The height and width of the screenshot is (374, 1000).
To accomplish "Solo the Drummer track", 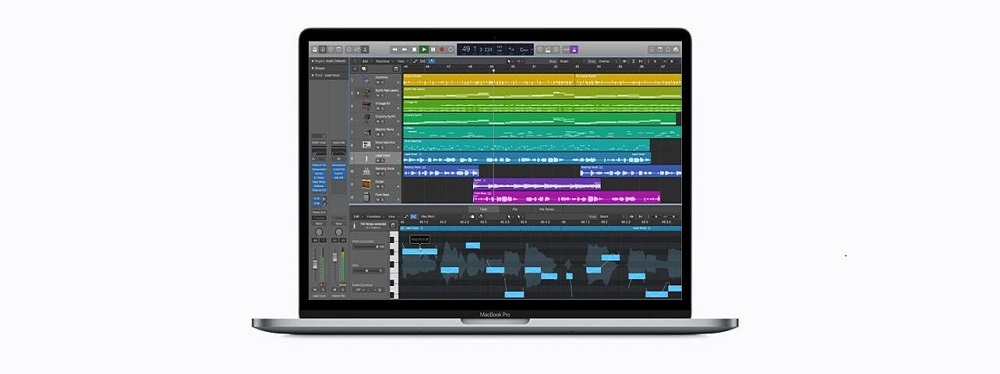I will coord(383,83).
